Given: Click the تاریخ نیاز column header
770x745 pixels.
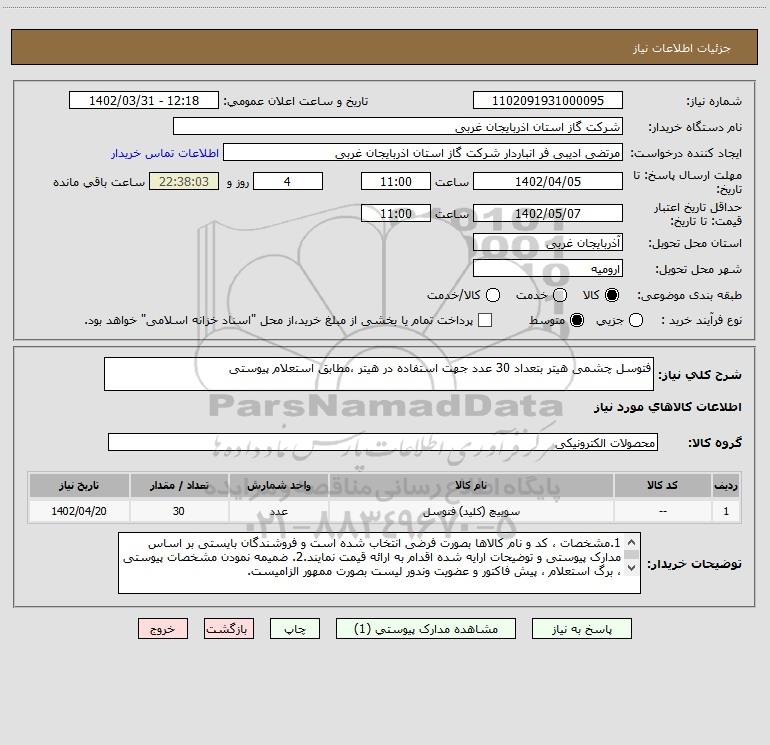Looking at the screenshot, I should point(79,485).
